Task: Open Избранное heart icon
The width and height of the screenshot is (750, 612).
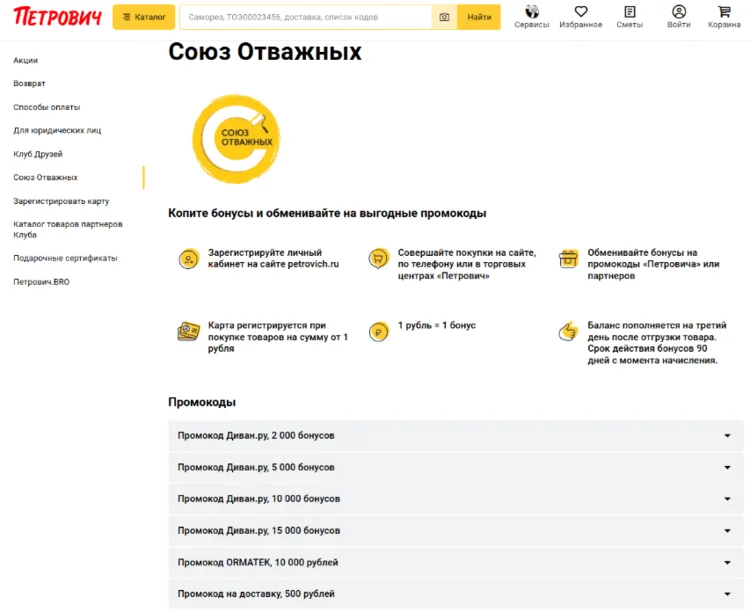Action: point(581,17)
